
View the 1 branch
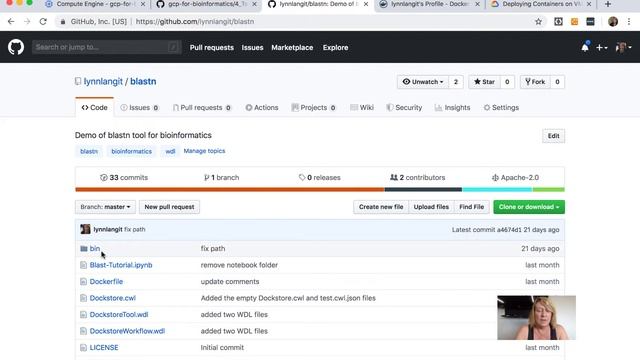tap(222, 178)
